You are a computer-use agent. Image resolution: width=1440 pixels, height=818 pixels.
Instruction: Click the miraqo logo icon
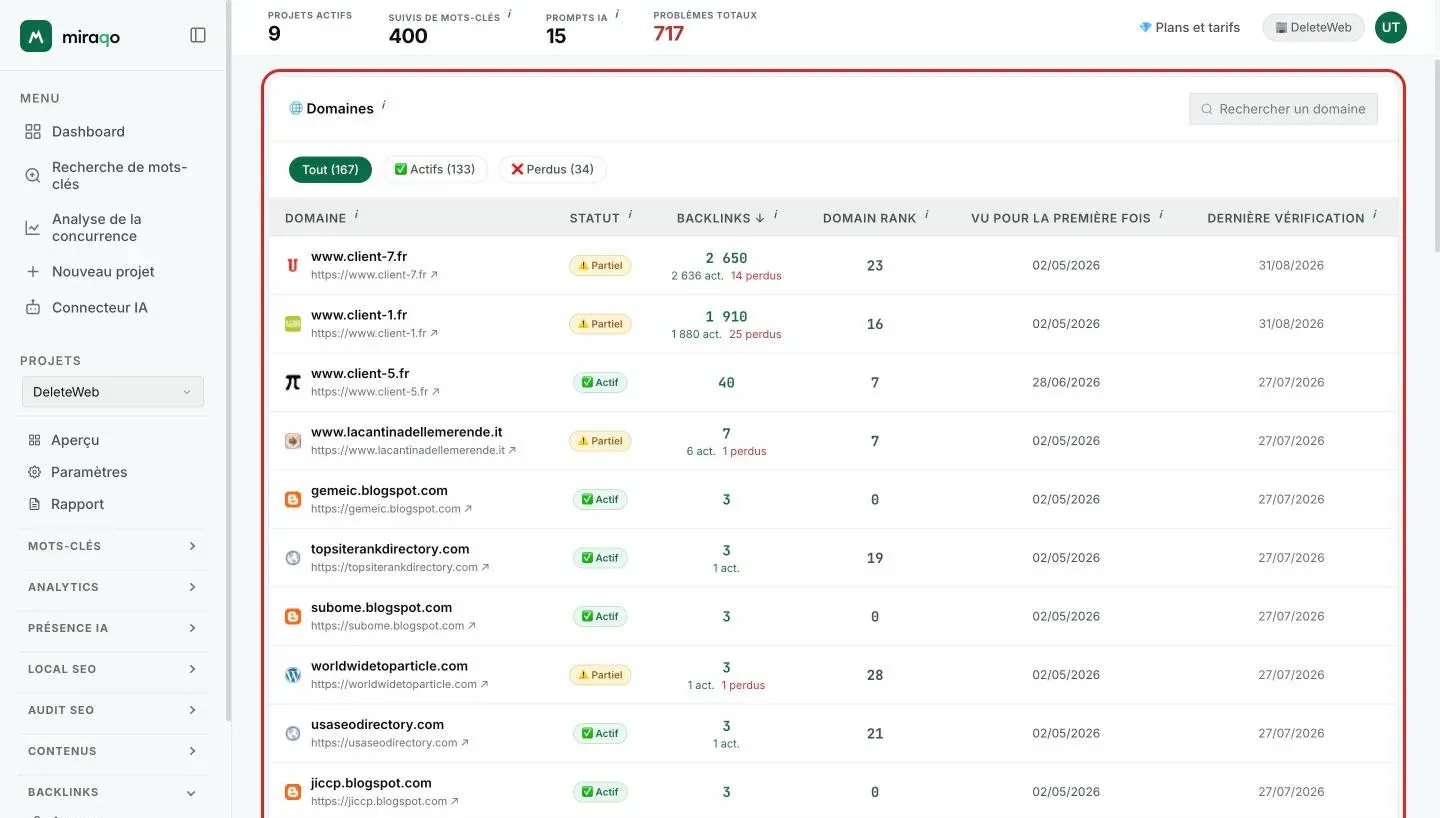[36, 36]
